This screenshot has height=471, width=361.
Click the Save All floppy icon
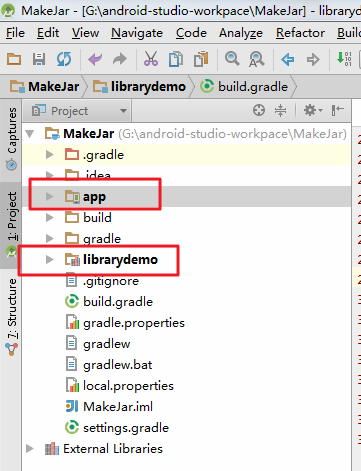[39, 59]
